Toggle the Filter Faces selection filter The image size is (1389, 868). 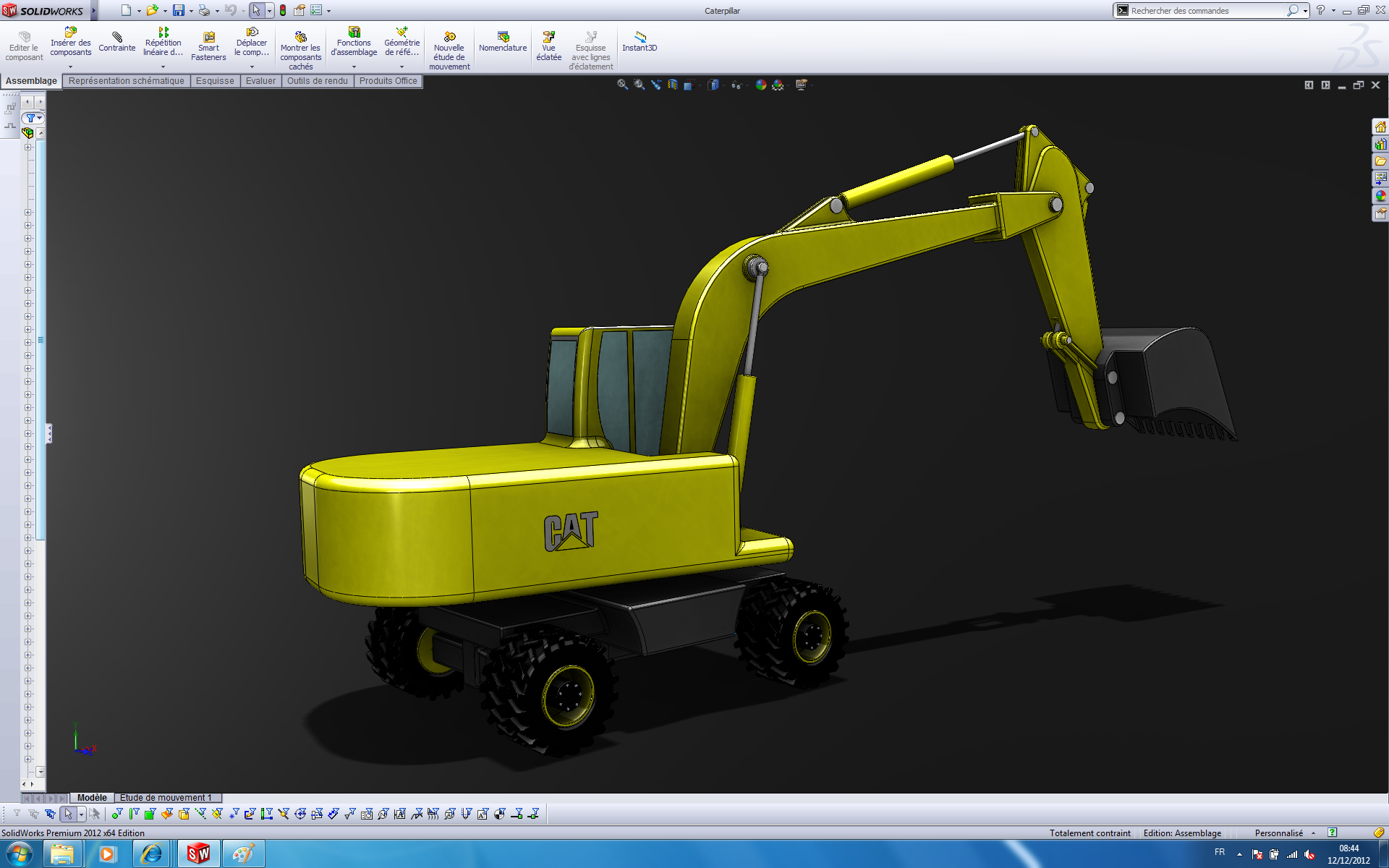pos(150,814)
